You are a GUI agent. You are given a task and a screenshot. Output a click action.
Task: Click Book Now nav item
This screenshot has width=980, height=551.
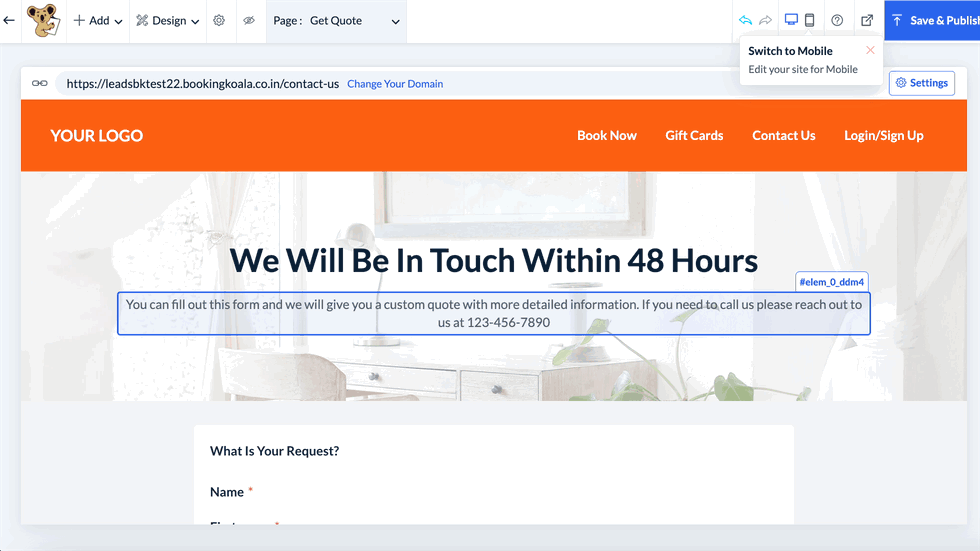pyautogui.click(x=606, y=136)
